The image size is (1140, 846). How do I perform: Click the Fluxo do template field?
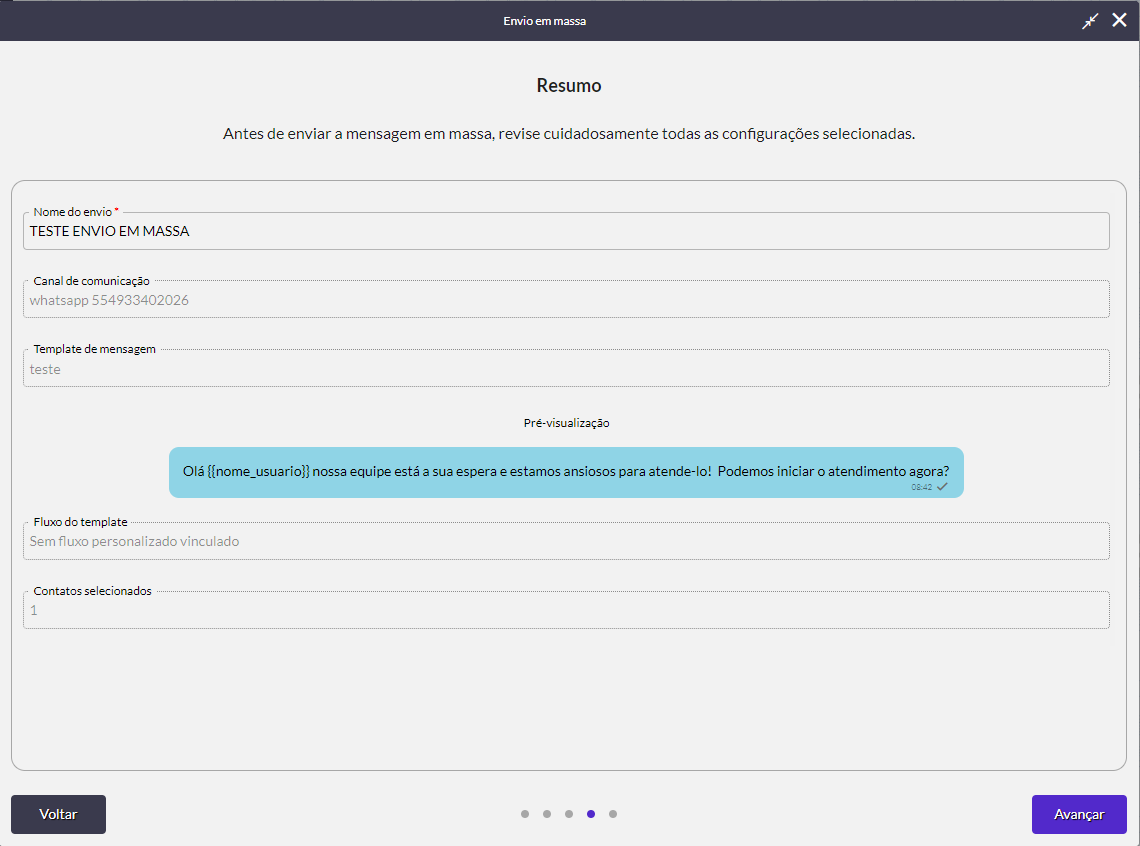(x=566, y=541)
